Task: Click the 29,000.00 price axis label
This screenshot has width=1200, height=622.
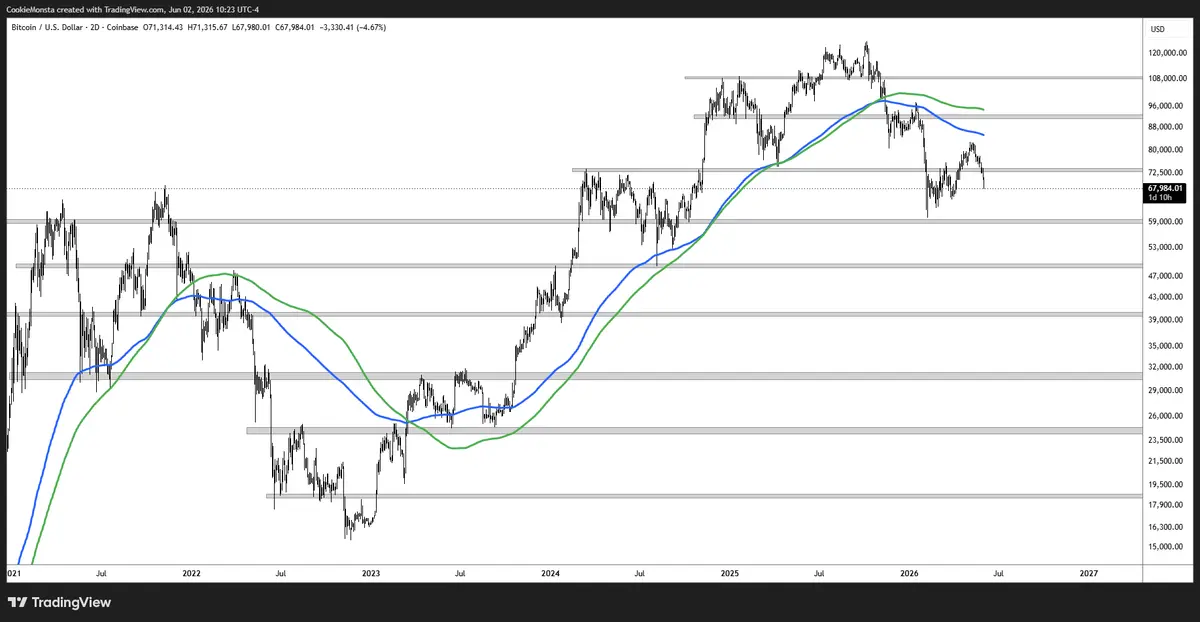Action: (1166, 390)
